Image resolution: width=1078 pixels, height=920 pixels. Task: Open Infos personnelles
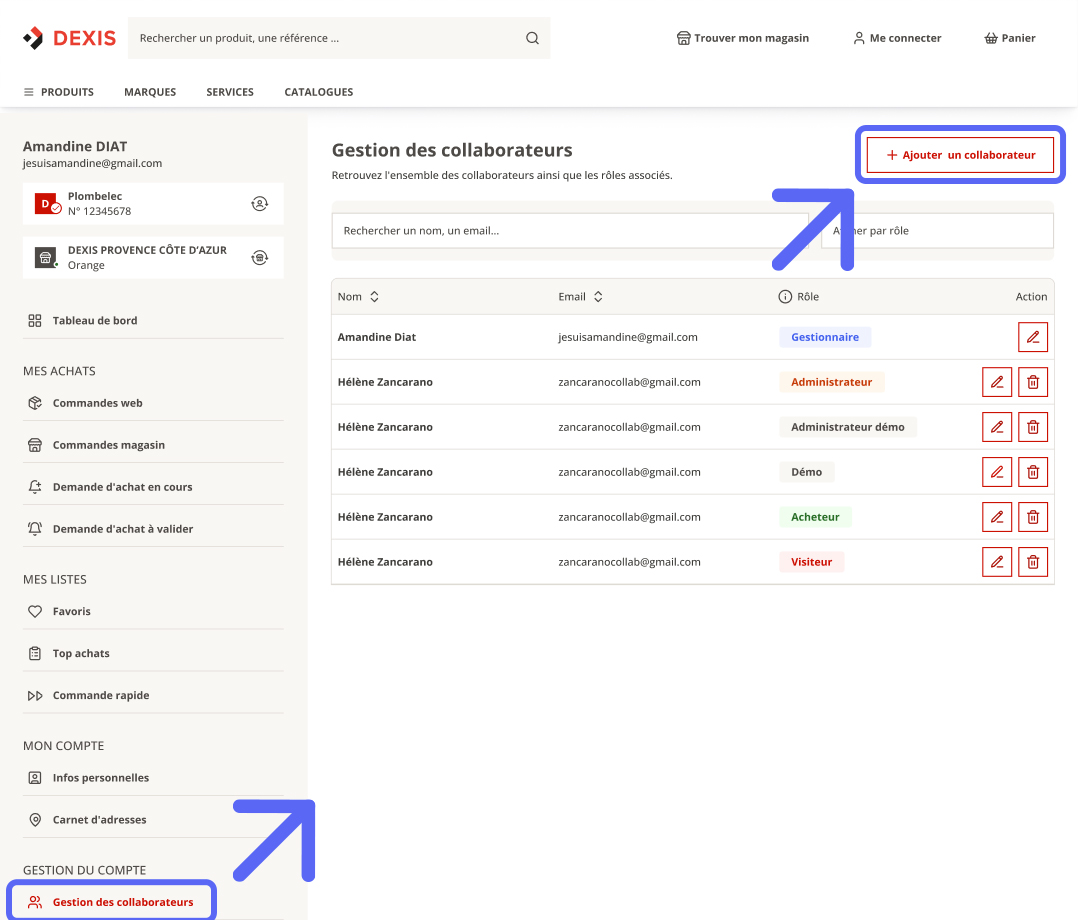click(x=153, y=778)
